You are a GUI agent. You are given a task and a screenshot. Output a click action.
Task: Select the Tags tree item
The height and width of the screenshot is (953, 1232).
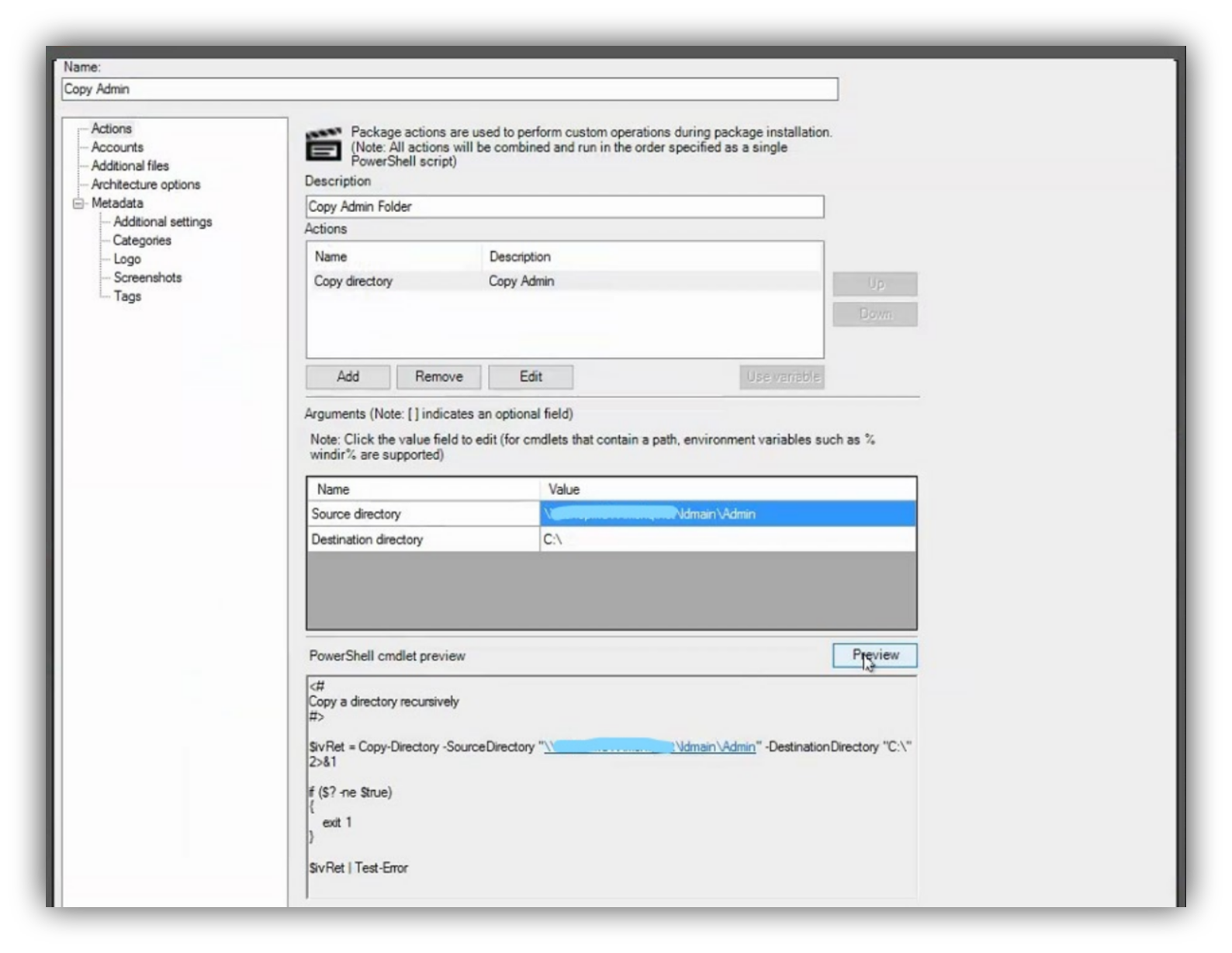coord(126,296)
